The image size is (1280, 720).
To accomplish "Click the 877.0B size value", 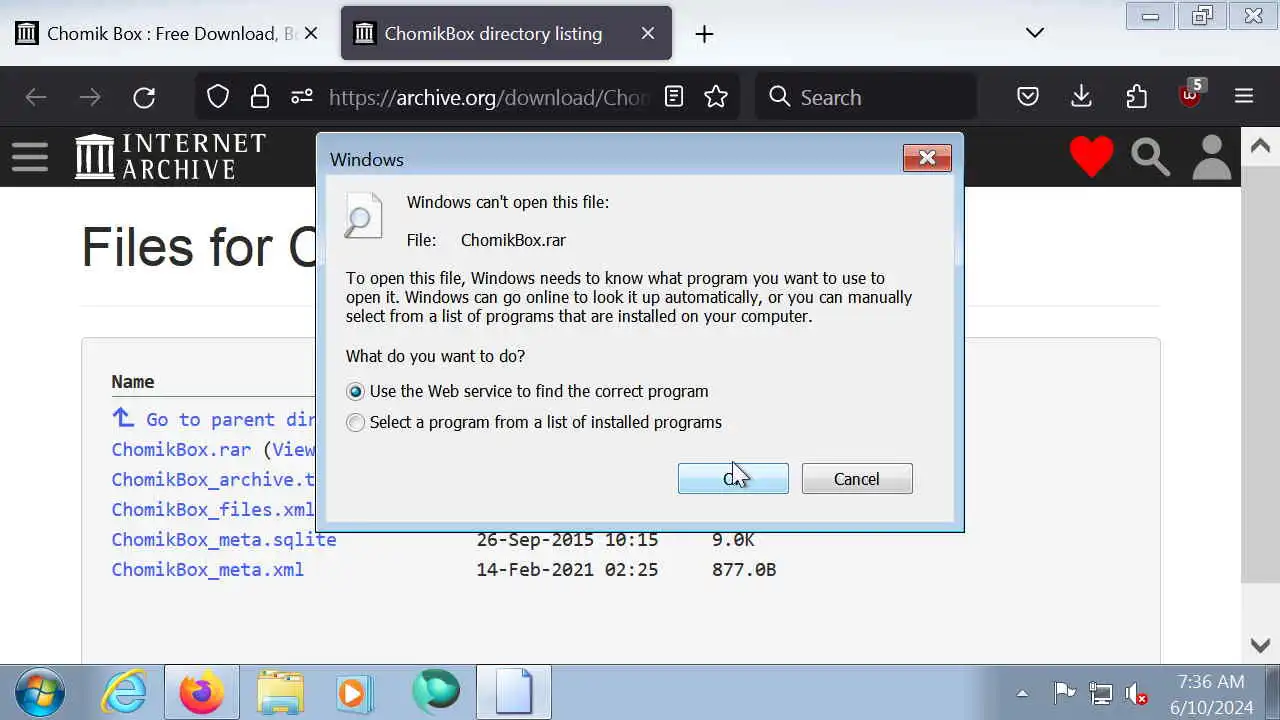I will point(744,570).
